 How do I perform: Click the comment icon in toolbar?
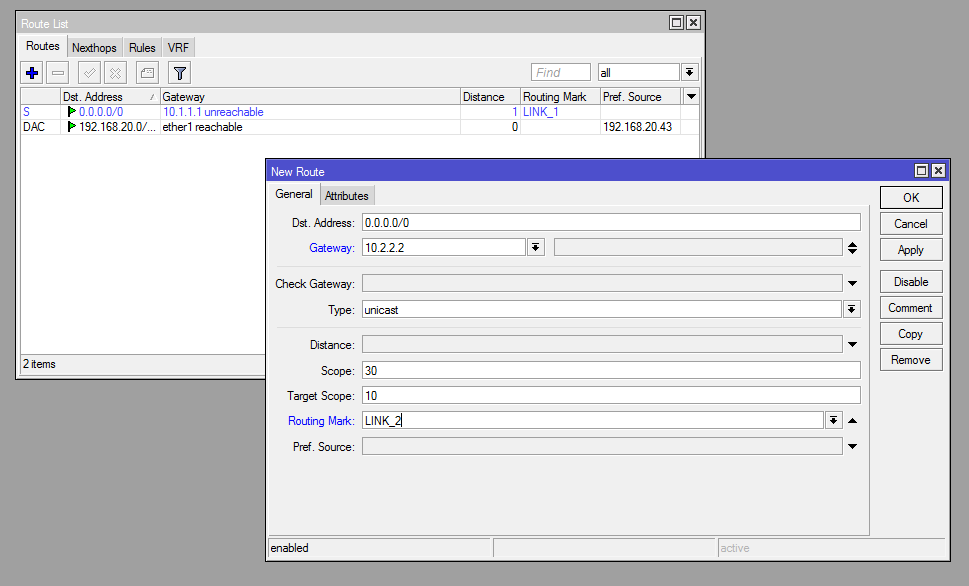click(147, 73)
